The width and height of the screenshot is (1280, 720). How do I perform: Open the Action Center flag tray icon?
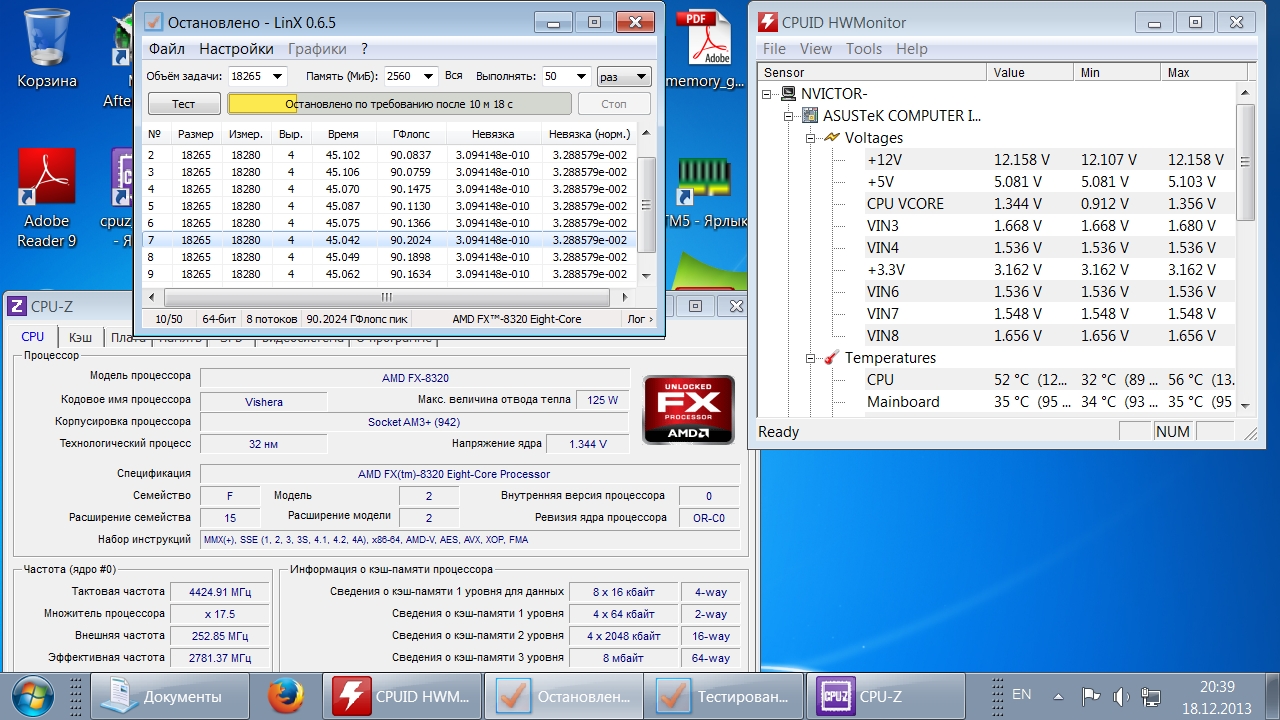1092,696
